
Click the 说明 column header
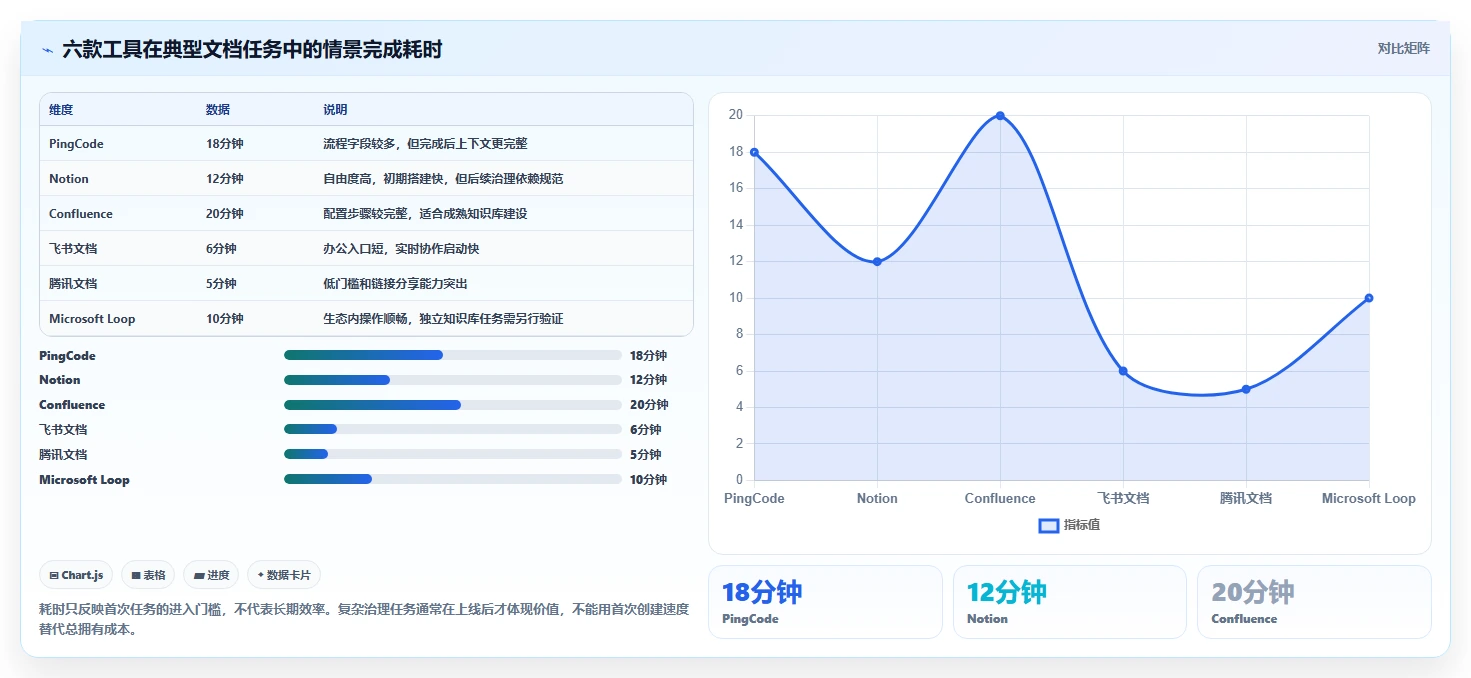(x=335, y=109)
